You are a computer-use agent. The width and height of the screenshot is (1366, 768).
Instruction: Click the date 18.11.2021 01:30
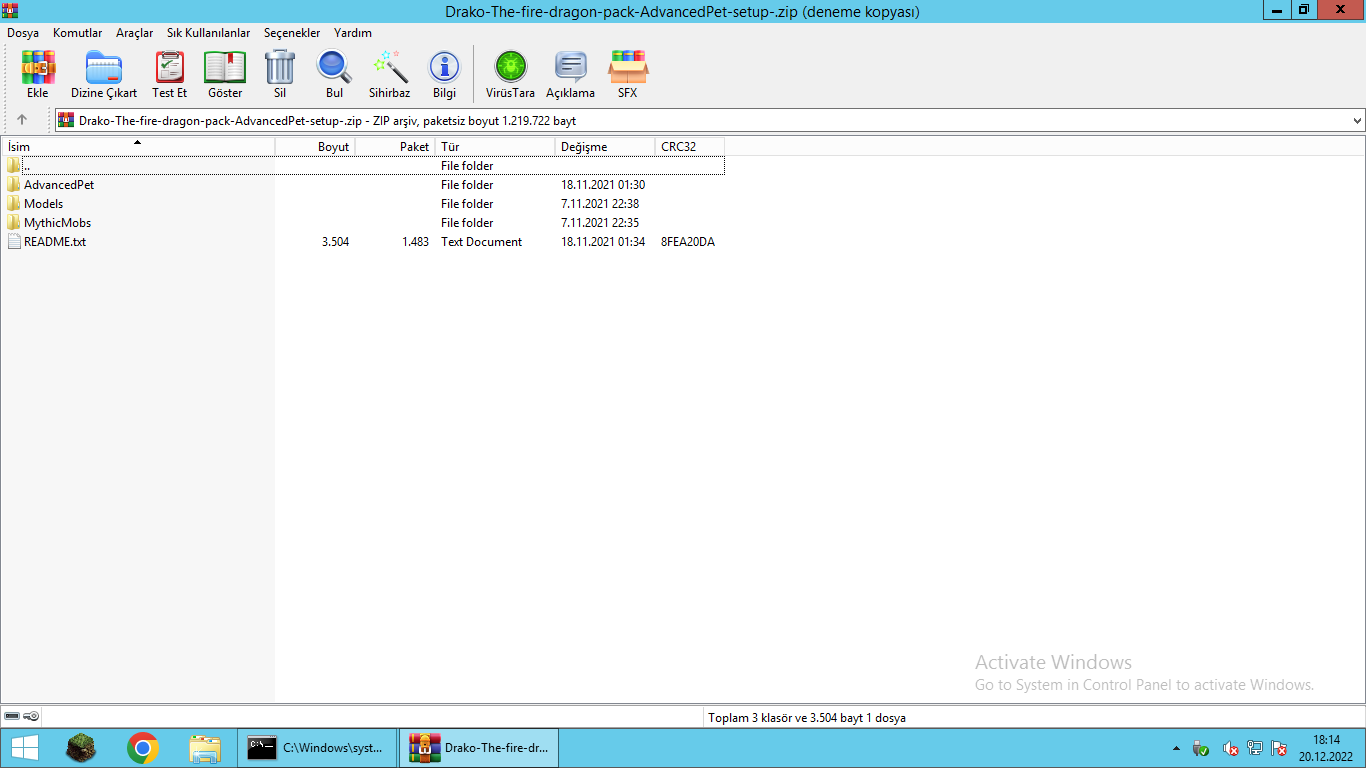click(603, 185)
